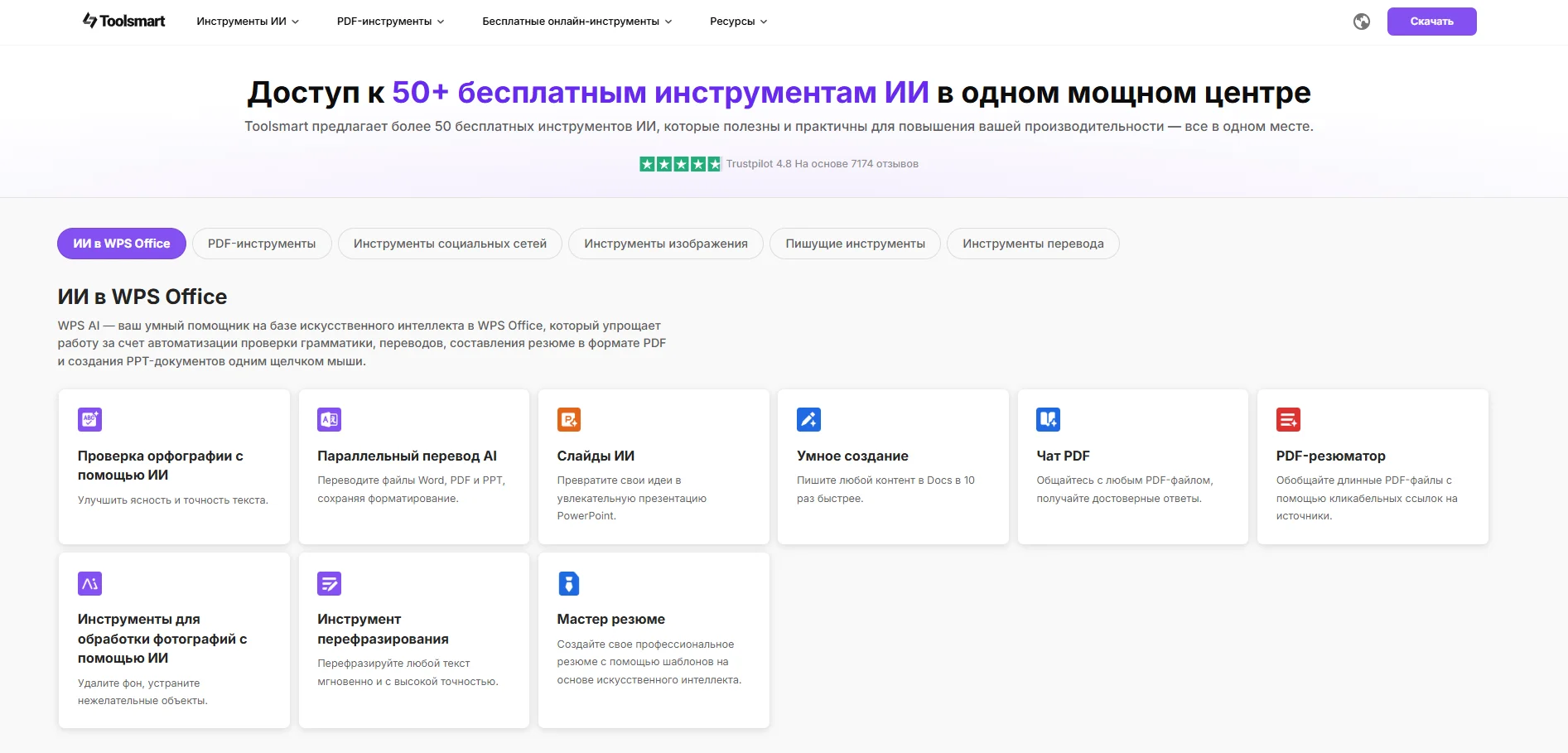Open Параллельный перевод AI title link
Screen dimensions: 1568x753
407,456
